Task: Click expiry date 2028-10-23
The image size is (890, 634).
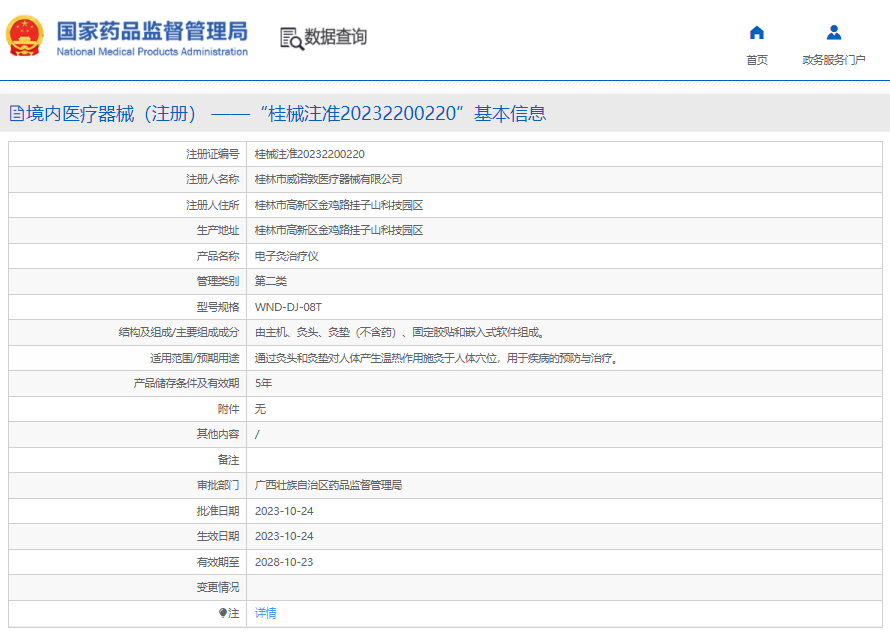Action: pos(284,562)
